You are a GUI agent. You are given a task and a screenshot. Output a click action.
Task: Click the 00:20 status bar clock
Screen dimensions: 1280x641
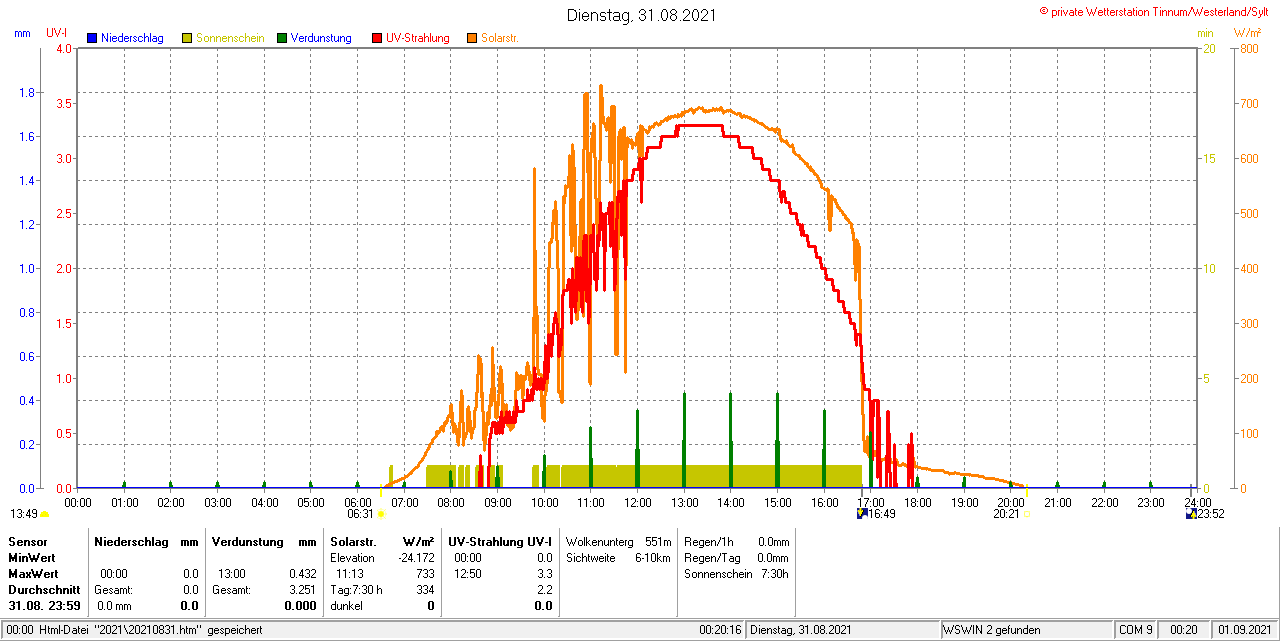click(x=1184, y=630)
